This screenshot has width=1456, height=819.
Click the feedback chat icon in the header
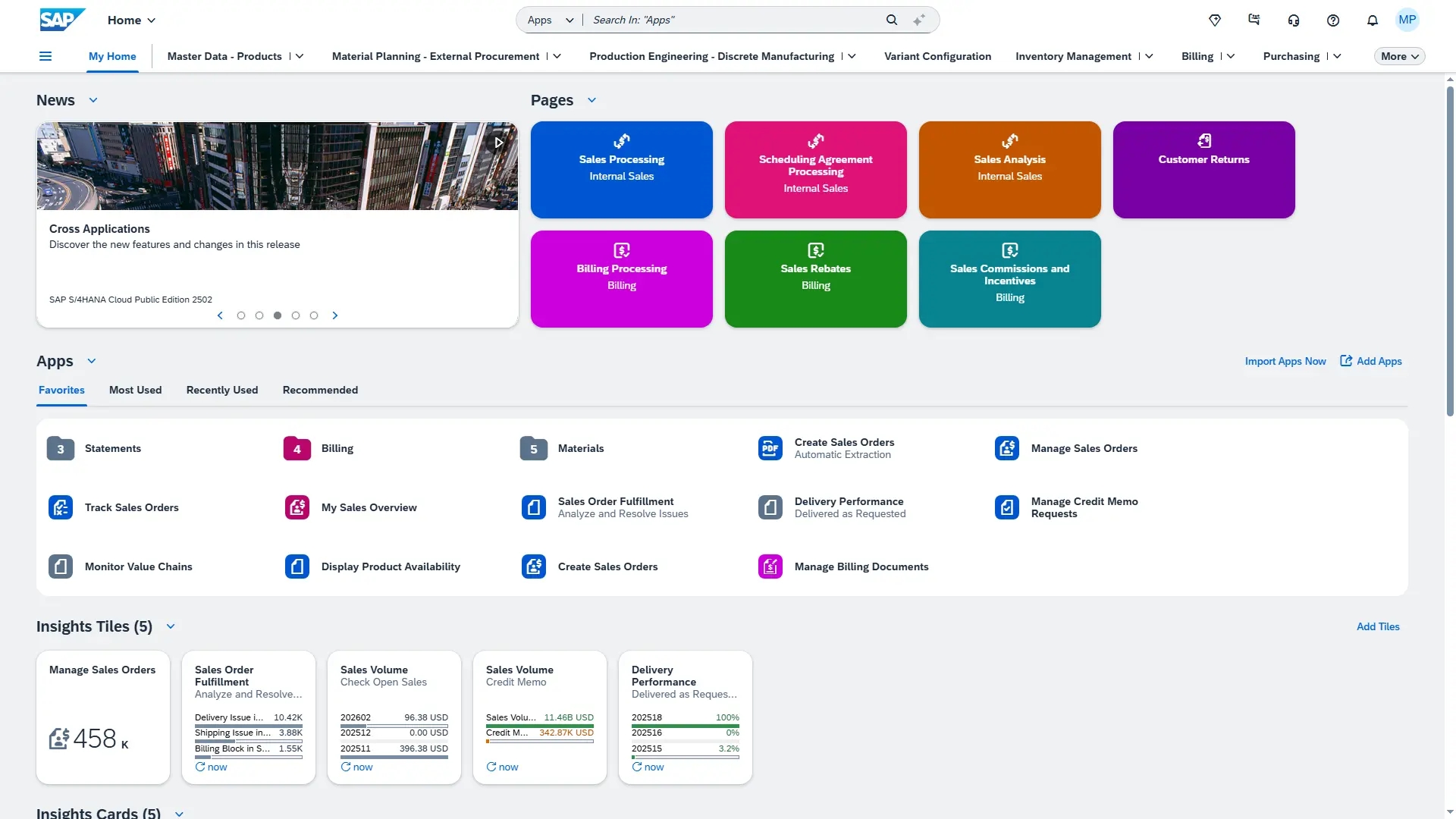pos(1254,20)
